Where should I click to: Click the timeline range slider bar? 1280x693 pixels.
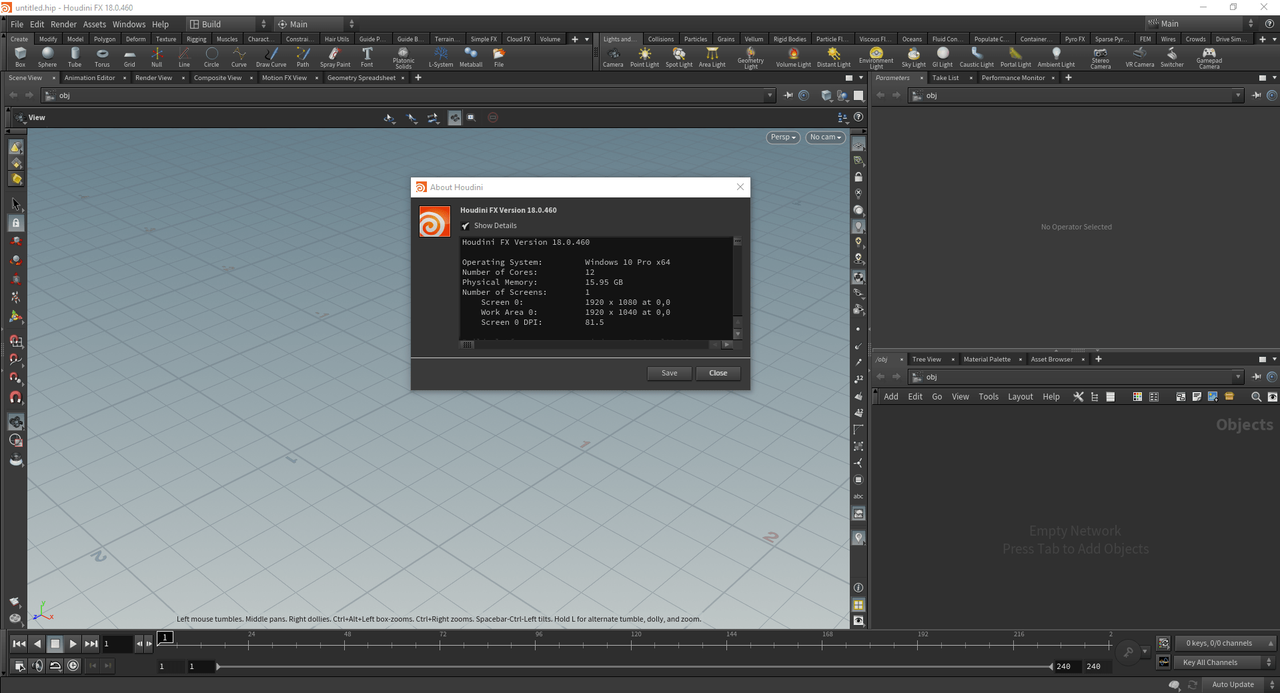coord(634,666)
